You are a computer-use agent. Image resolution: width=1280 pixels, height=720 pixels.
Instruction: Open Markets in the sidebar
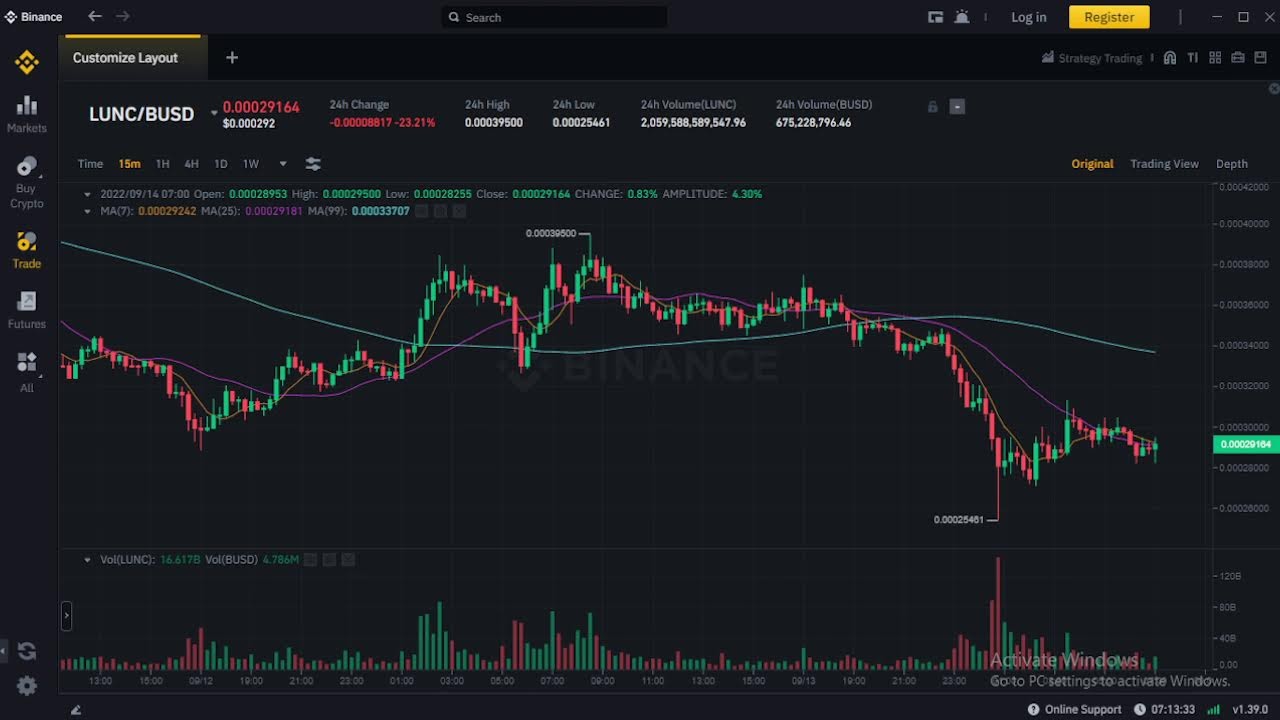[27, 114]
